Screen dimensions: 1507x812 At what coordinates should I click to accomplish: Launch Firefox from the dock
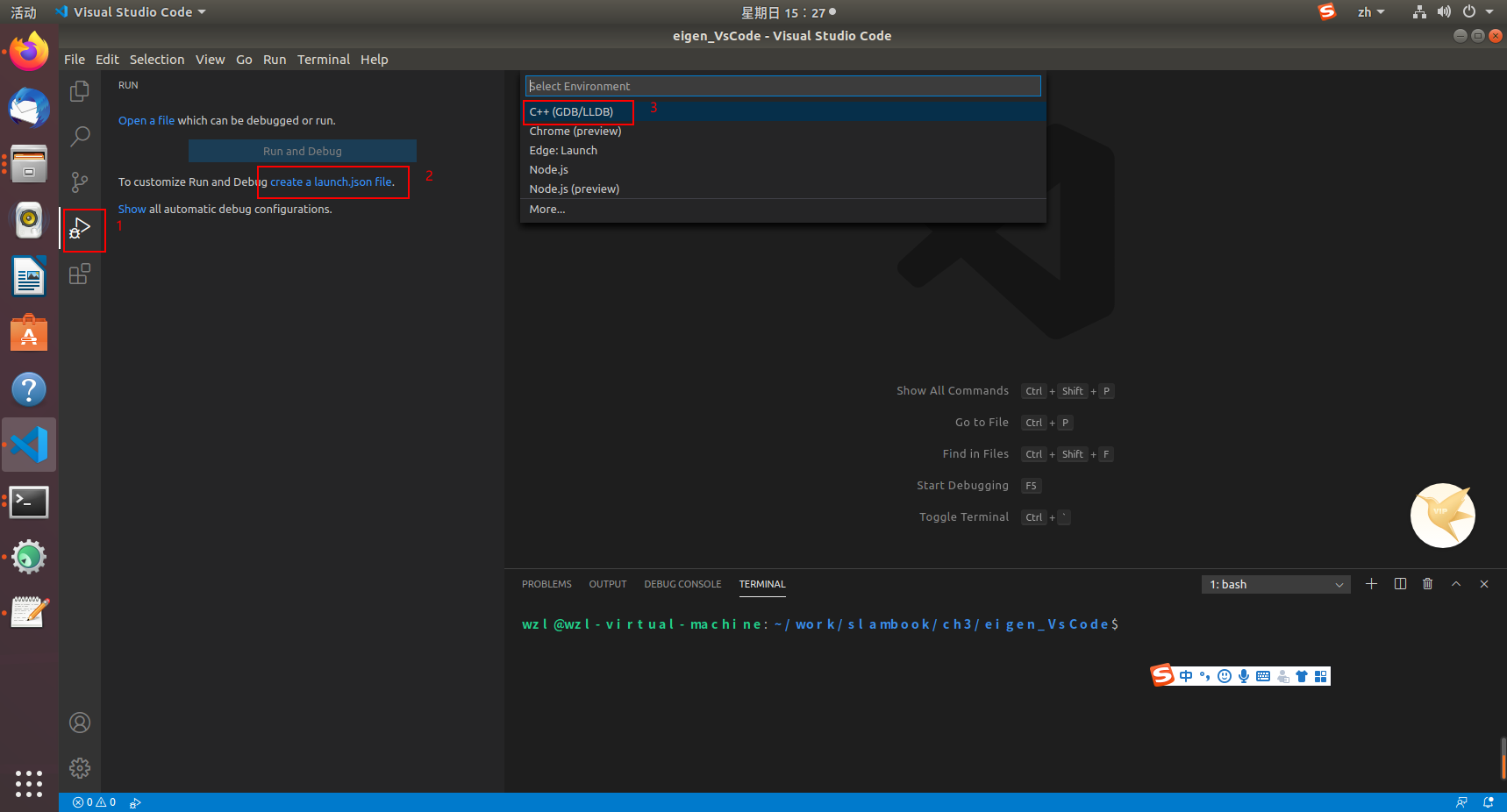[29, 53]
